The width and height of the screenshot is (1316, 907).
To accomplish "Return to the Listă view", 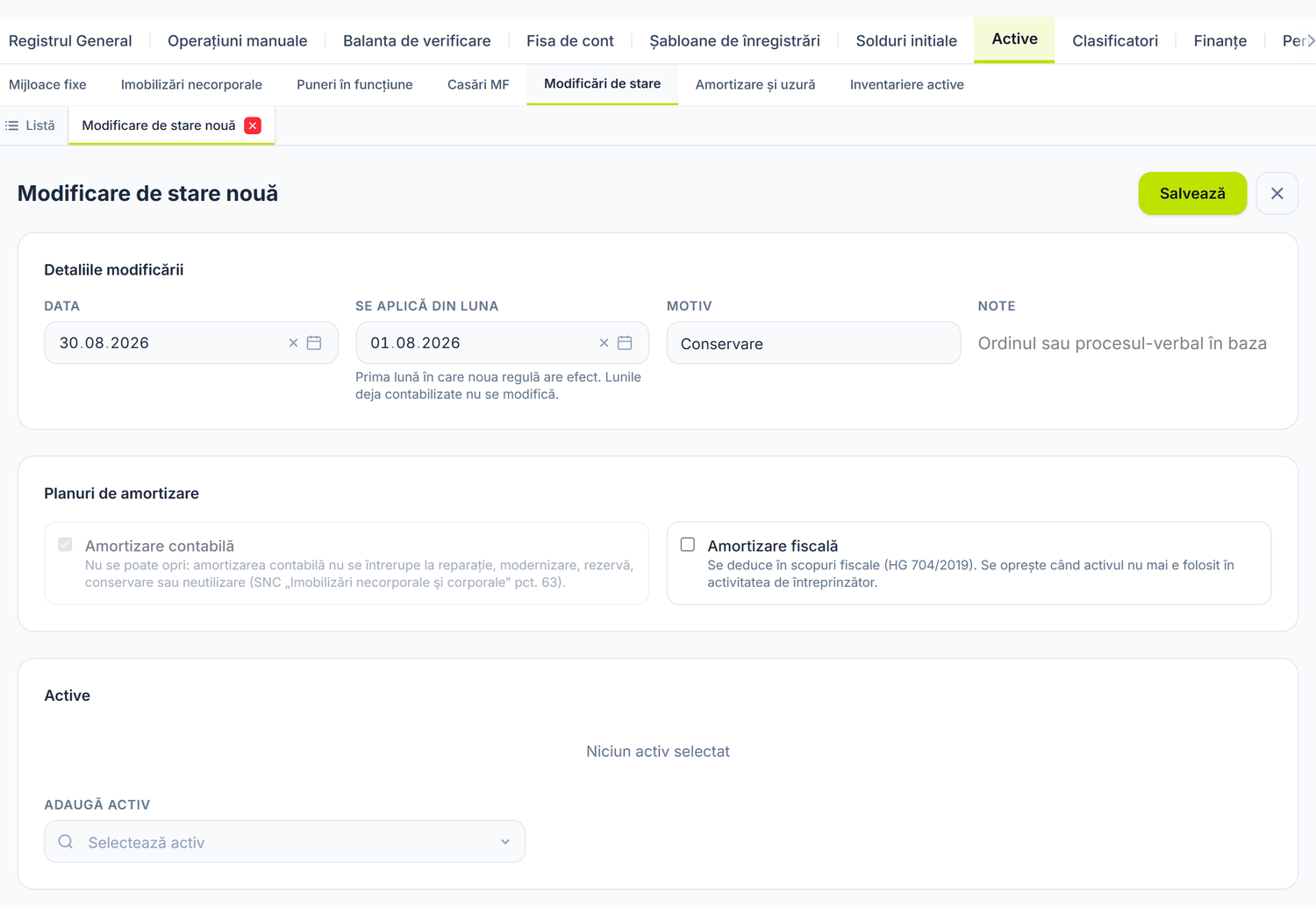I will (31, 125).
